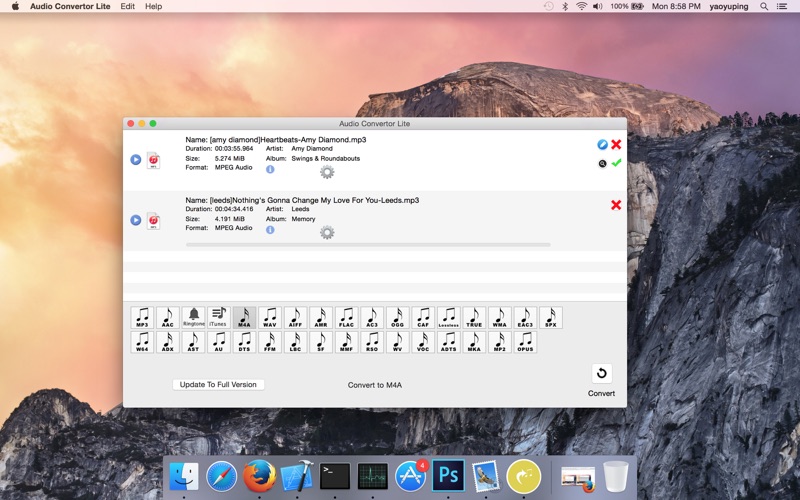Image resolution: width=800 pixels, height=500 pixels.
Task: Click the progress bar under Leeds track
Action: click(x=368, y=245)
